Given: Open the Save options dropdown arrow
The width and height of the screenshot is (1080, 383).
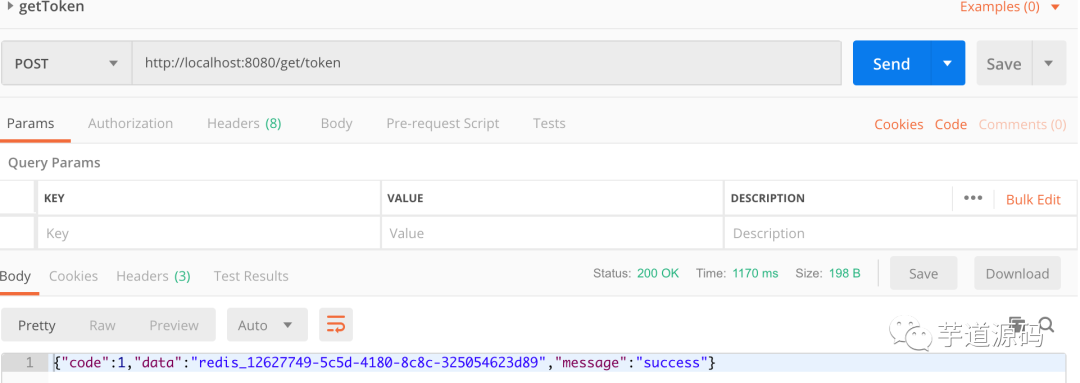Looking at the screenshot, I should [1048, 63].
